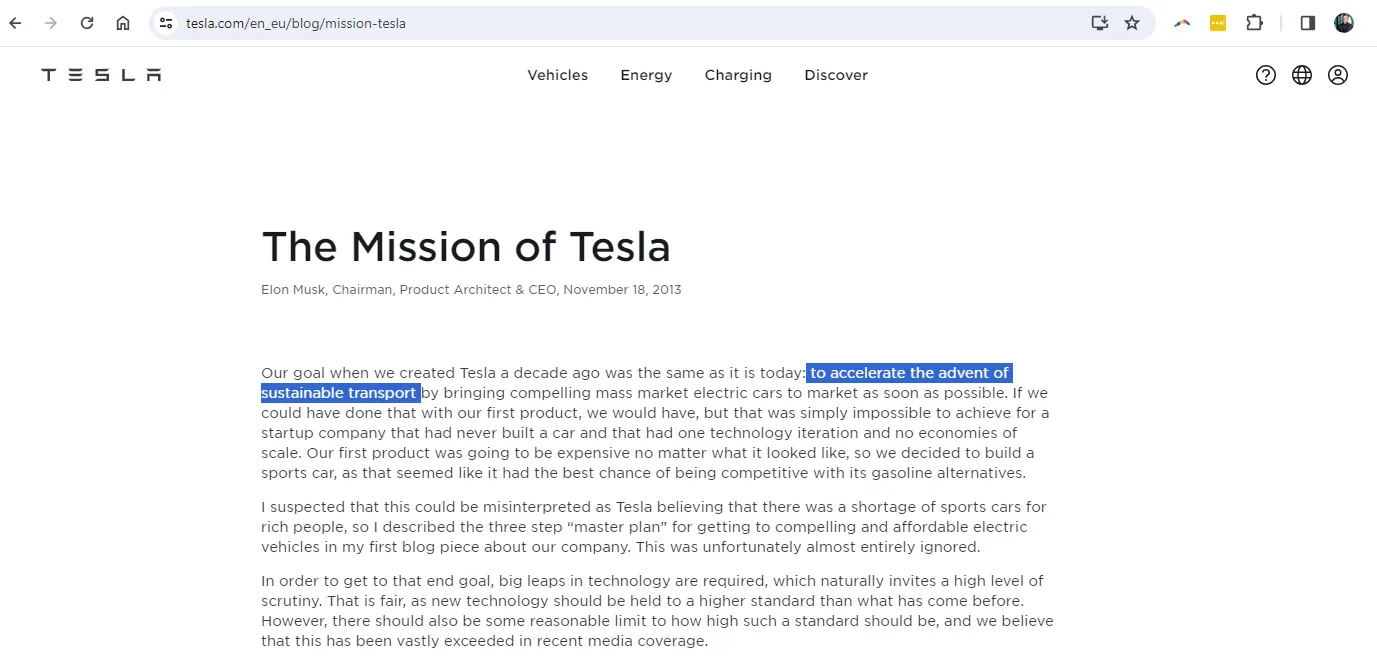The image size is (1377, 660).
Task: Open the yellow extension icon
Action: point(1218,23)
